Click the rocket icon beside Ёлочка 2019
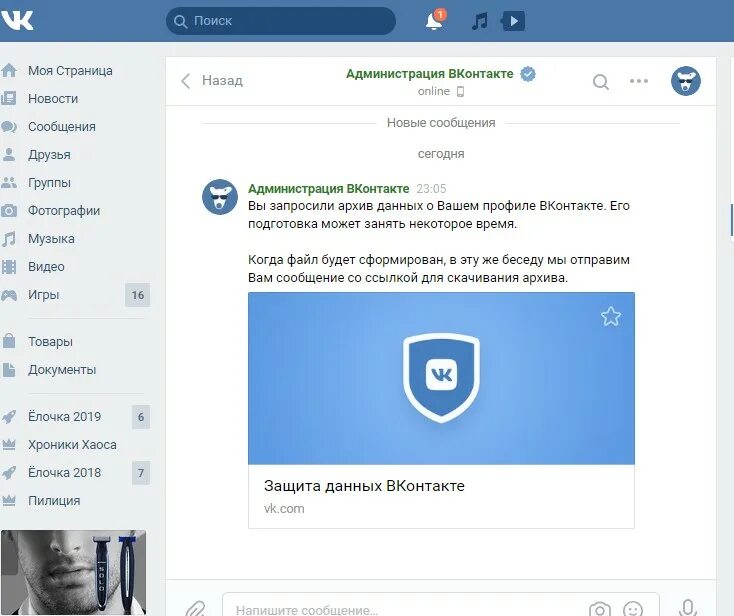 (9, 417)
